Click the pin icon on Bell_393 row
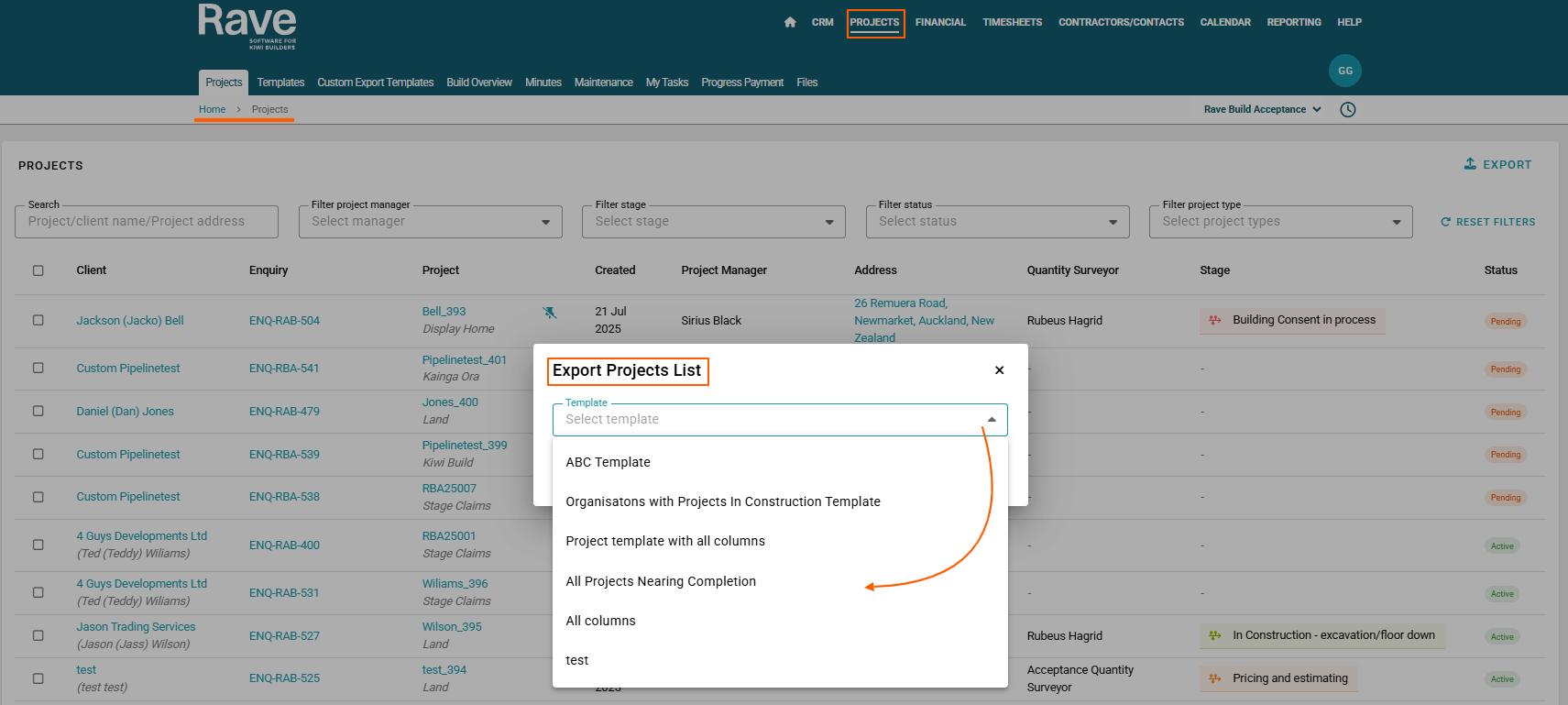This screenshot has width=1568, height=705. 550,313
